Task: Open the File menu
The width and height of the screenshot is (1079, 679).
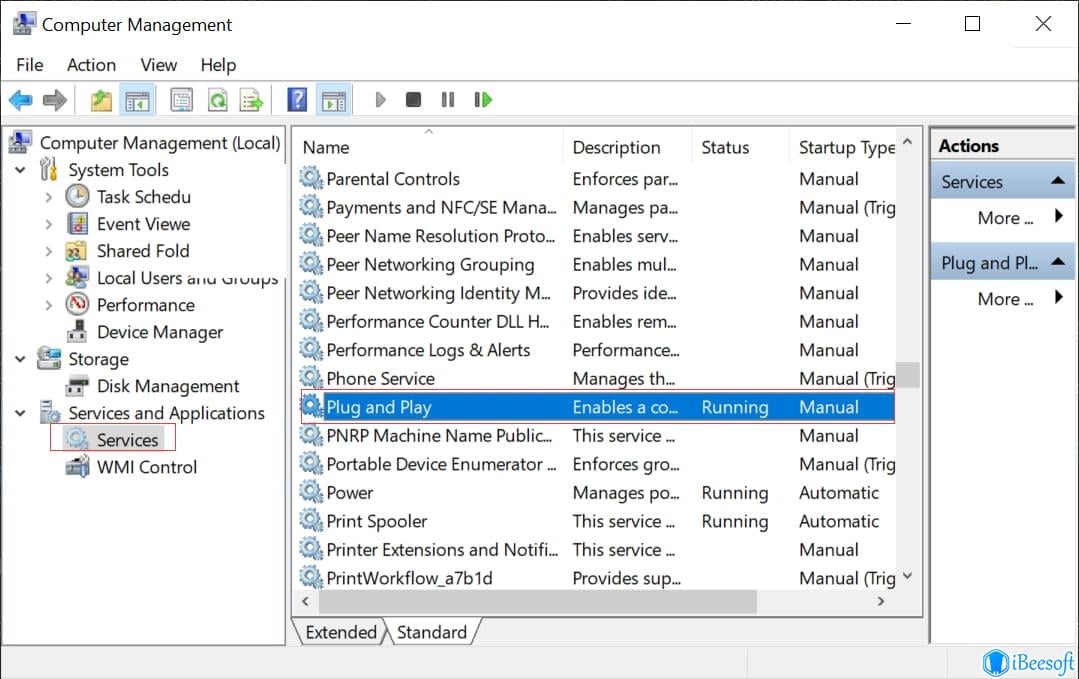Action: click(x=30, y=65)
